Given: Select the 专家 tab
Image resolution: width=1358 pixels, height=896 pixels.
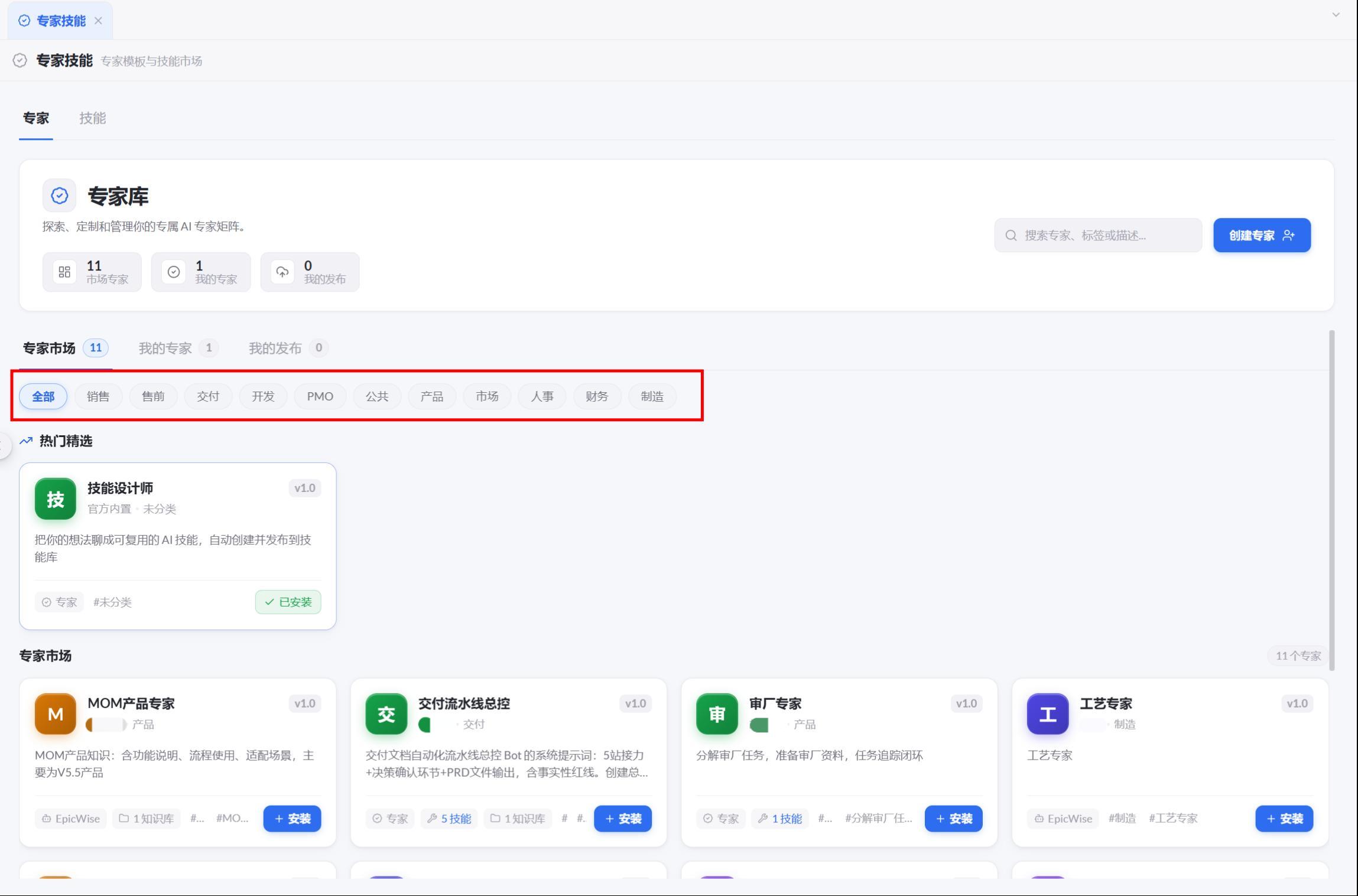Looking at the screenshot, I should [36, 118].
